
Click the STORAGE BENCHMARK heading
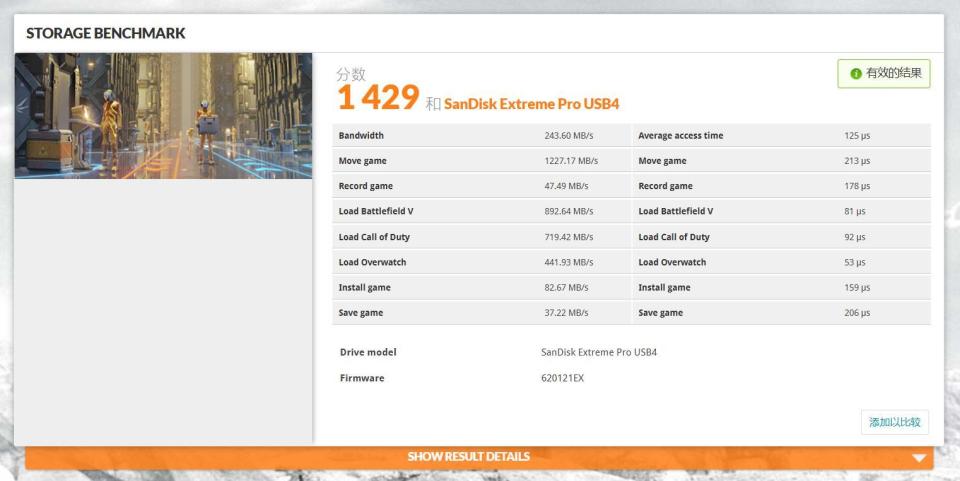pyautogui.click(x=105, y=33)
